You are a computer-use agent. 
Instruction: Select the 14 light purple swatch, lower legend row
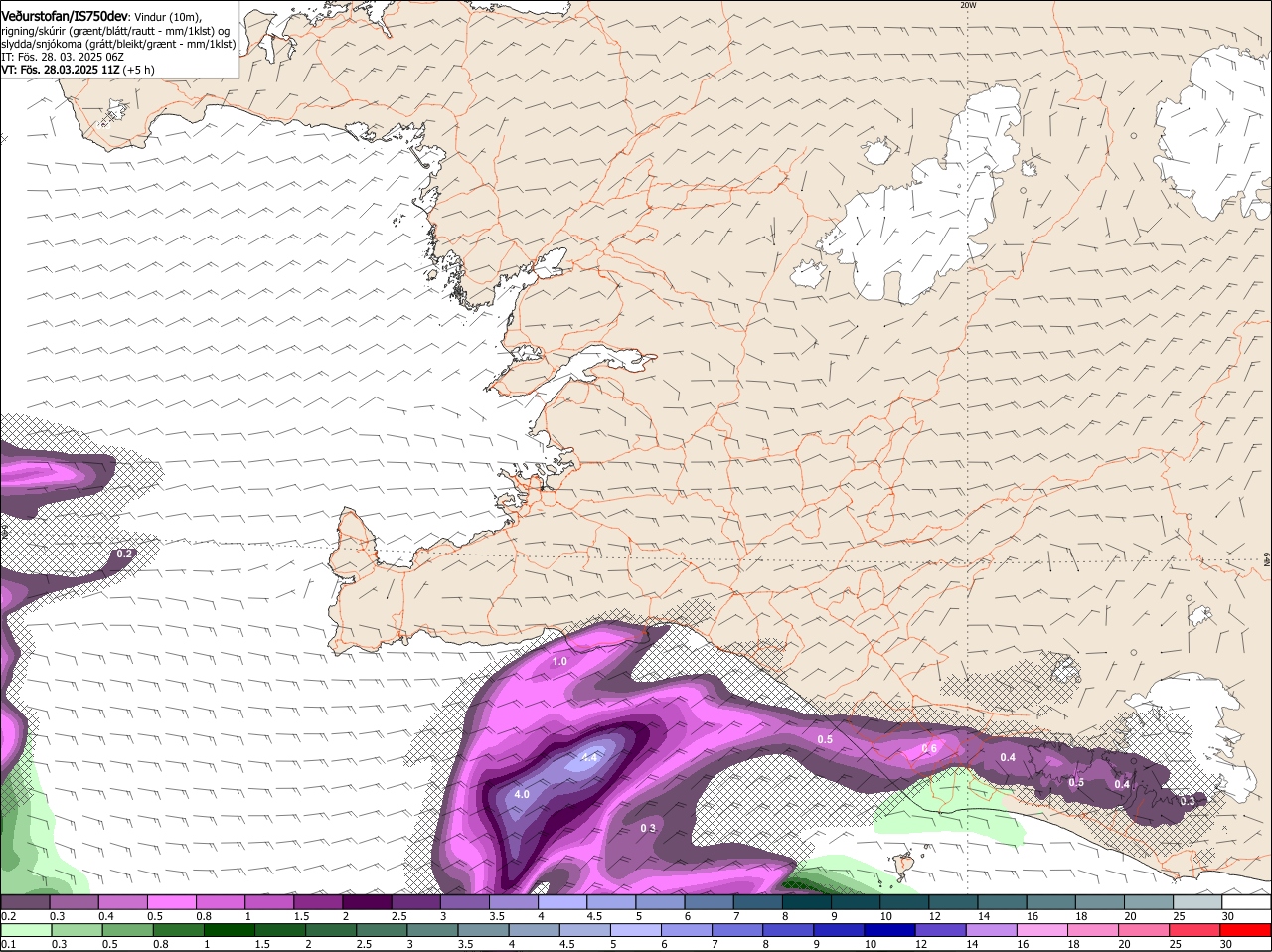[x=992, y=930]
